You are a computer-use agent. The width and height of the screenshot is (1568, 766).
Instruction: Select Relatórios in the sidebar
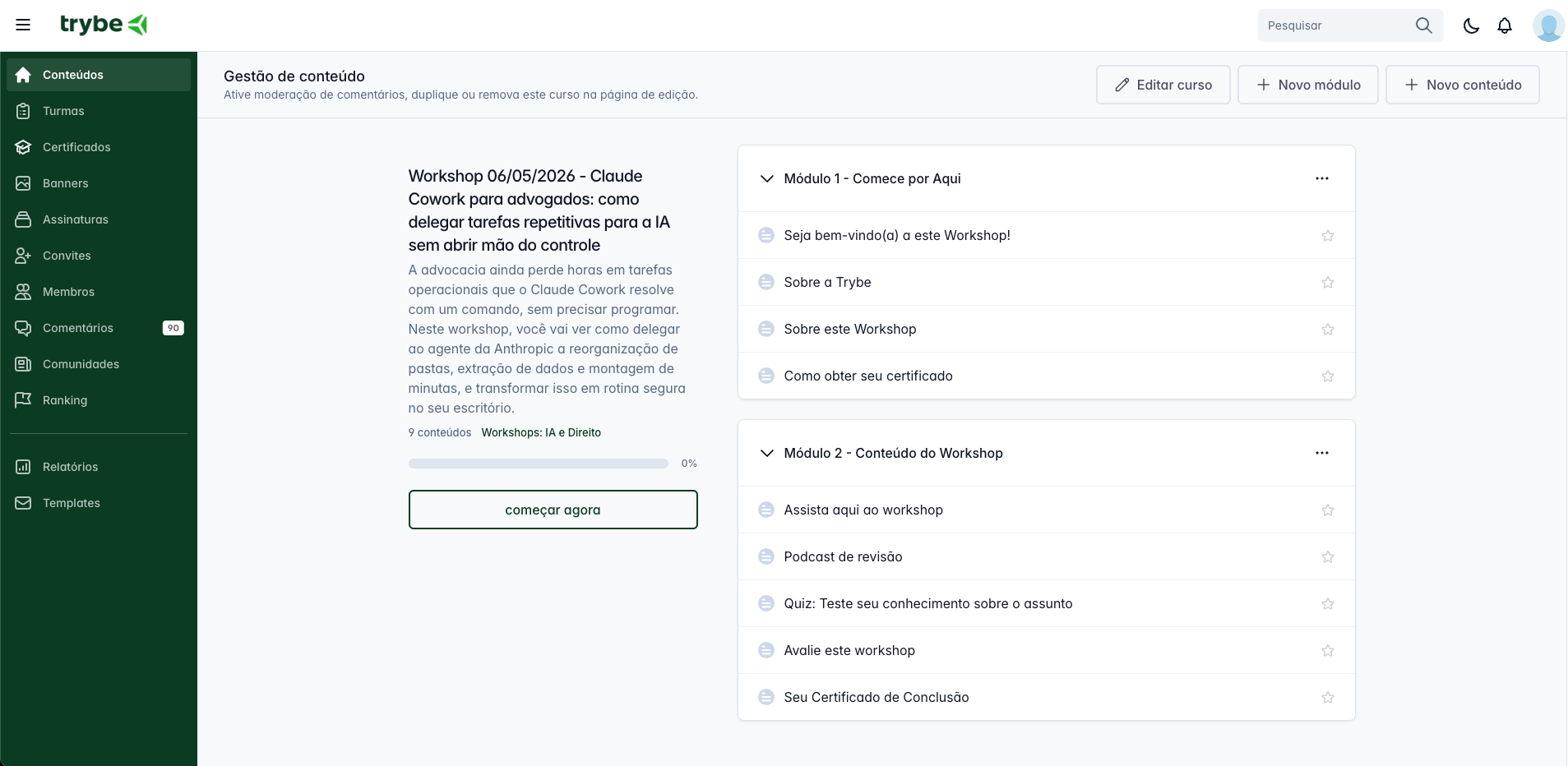pos(70,466)
